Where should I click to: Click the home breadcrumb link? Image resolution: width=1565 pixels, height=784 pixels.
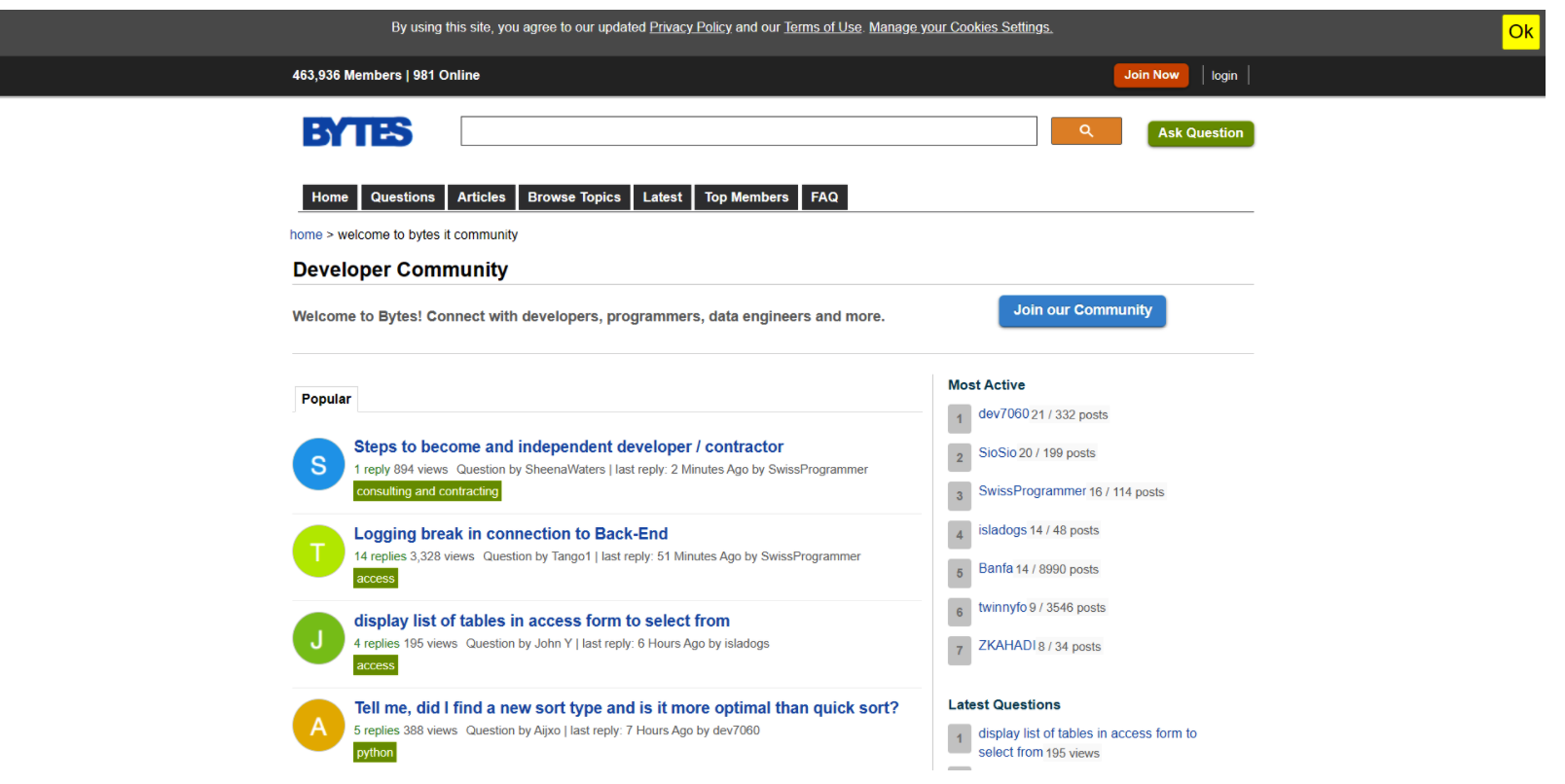[306, 234]
